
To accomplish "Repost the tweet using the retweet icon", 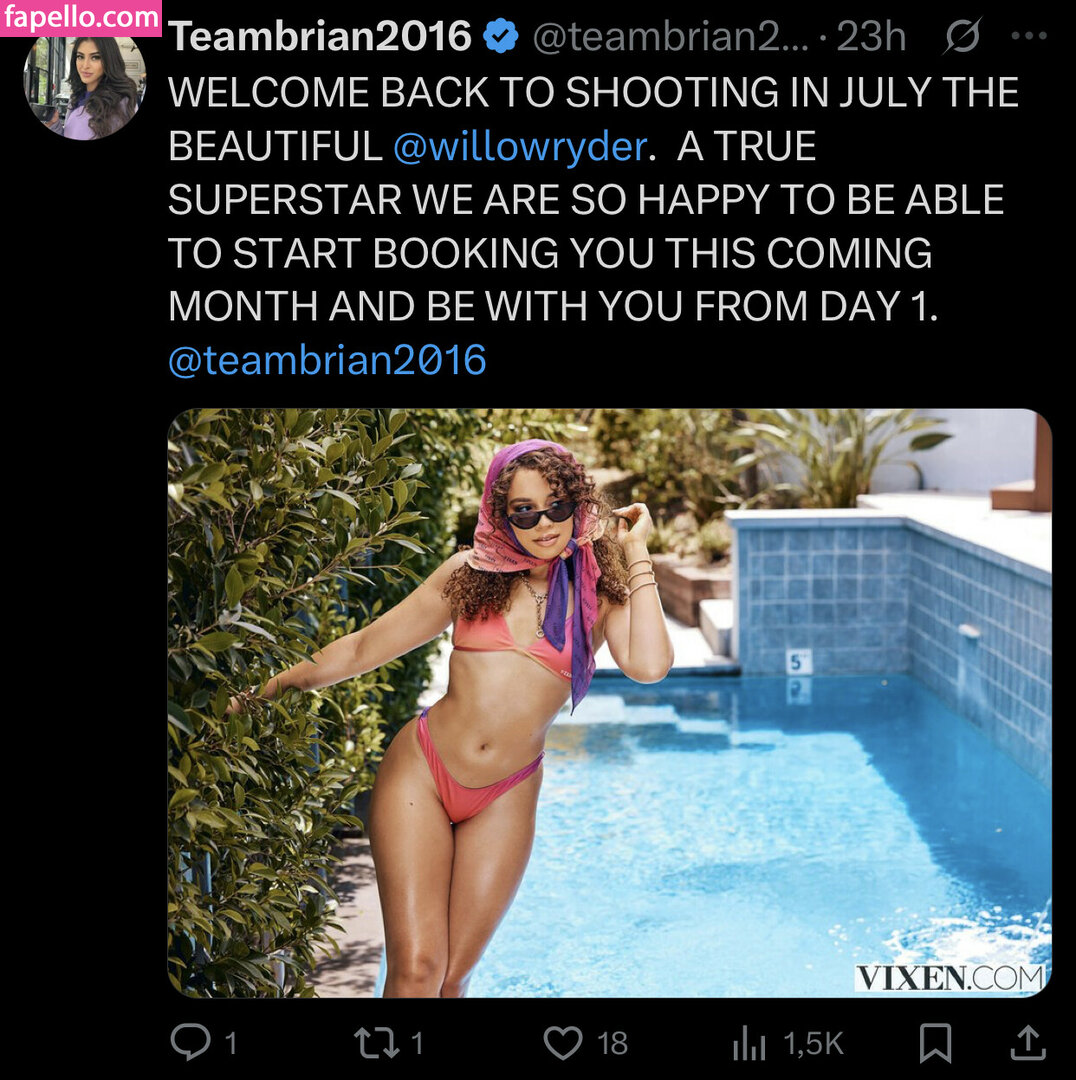I will (376, 1043).
